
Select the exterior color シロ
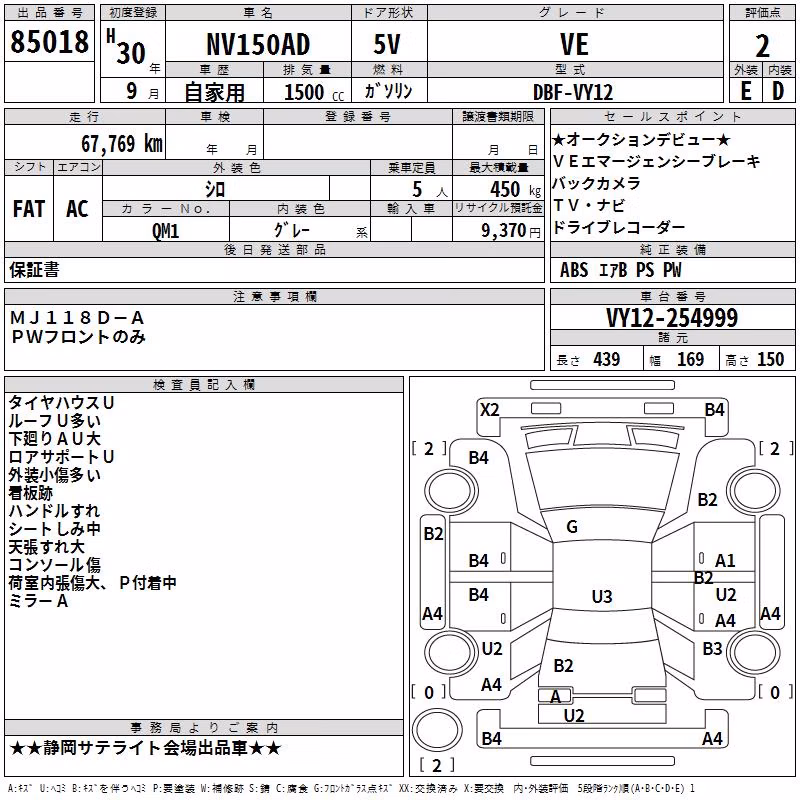(x=215, y=190)
